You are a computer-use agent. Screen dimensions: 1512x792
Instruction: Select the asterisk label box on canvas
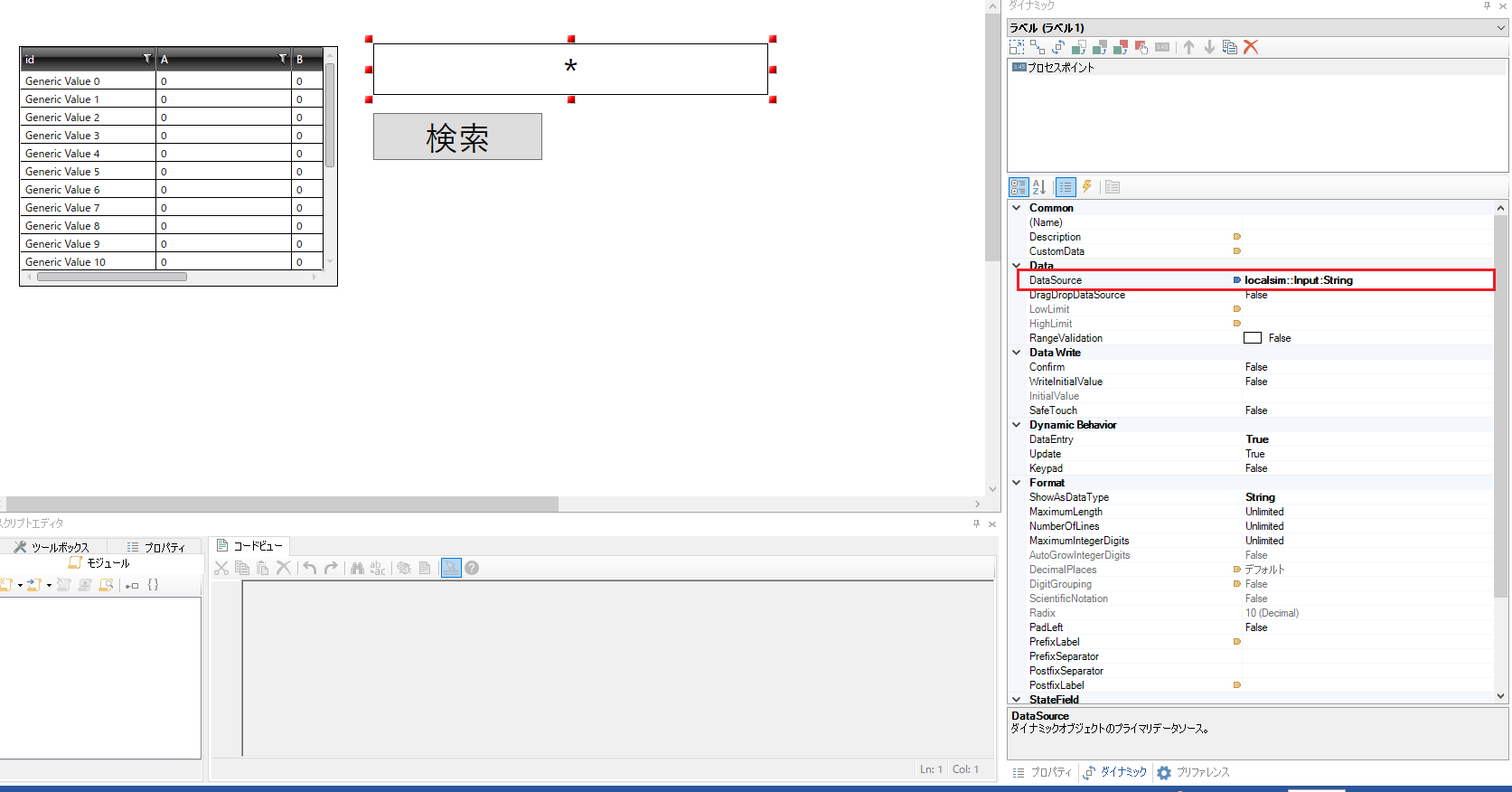coord(570,69)
